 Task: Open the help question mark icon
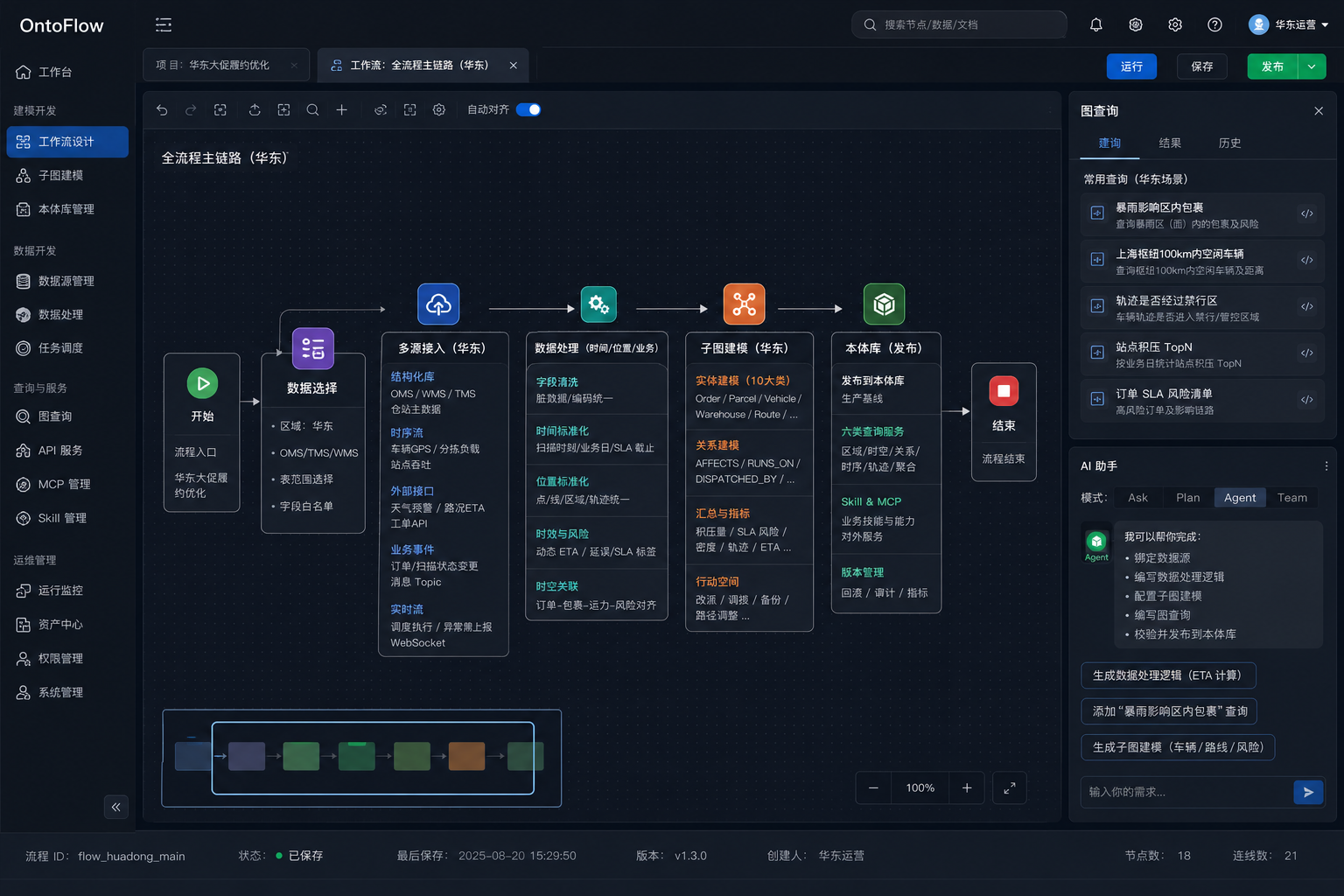[x=1214, y=24]
